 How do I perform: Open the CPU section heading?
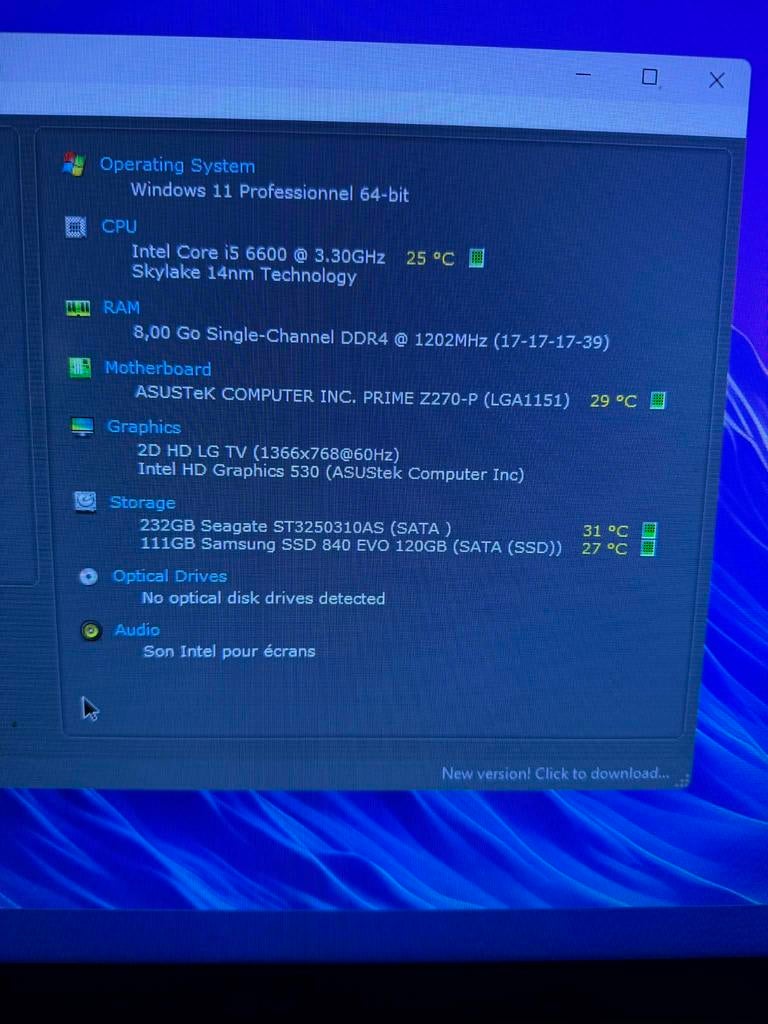point(119,227)
